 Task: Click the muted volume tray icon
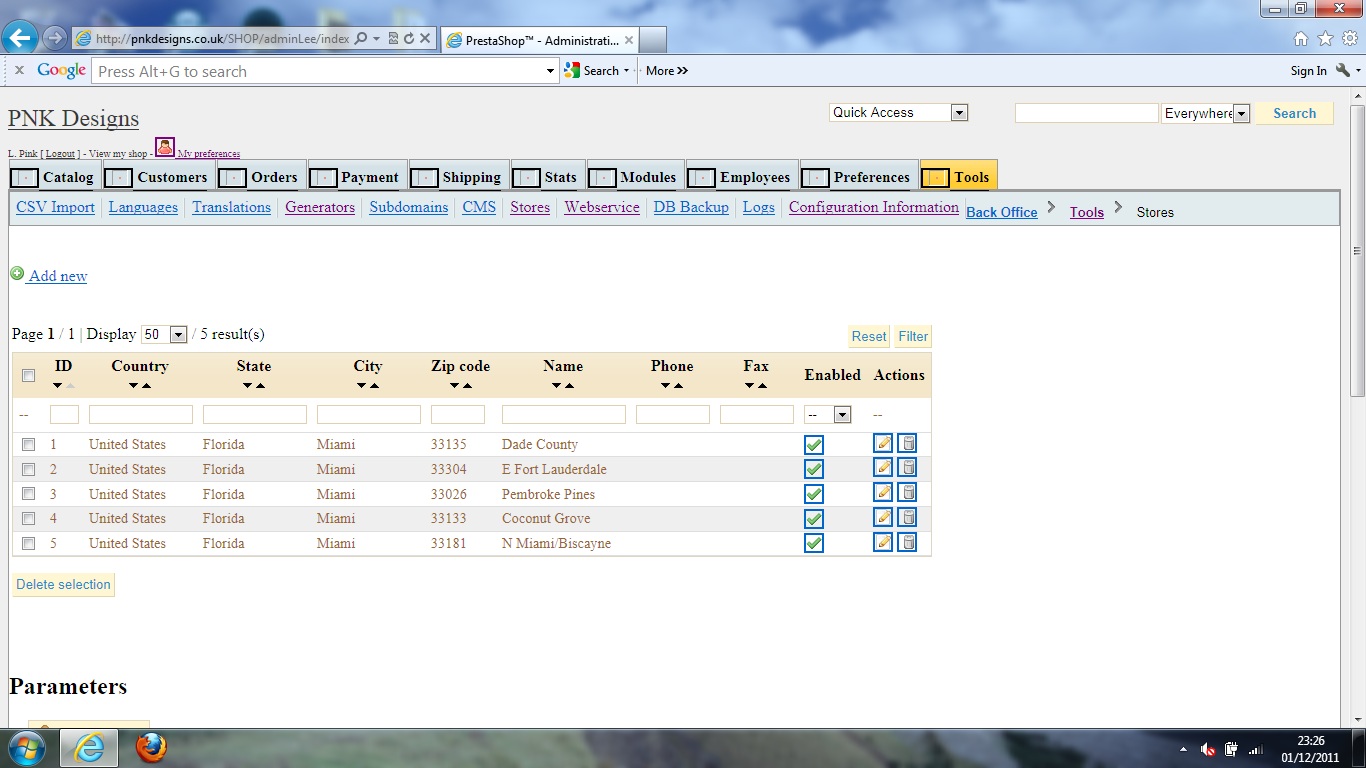click(x=1208, y=749)
